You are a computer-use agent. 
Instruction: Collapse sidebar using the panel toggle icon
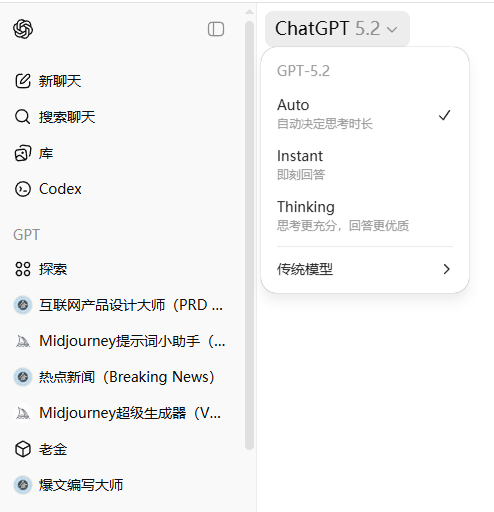pos(216,29)
